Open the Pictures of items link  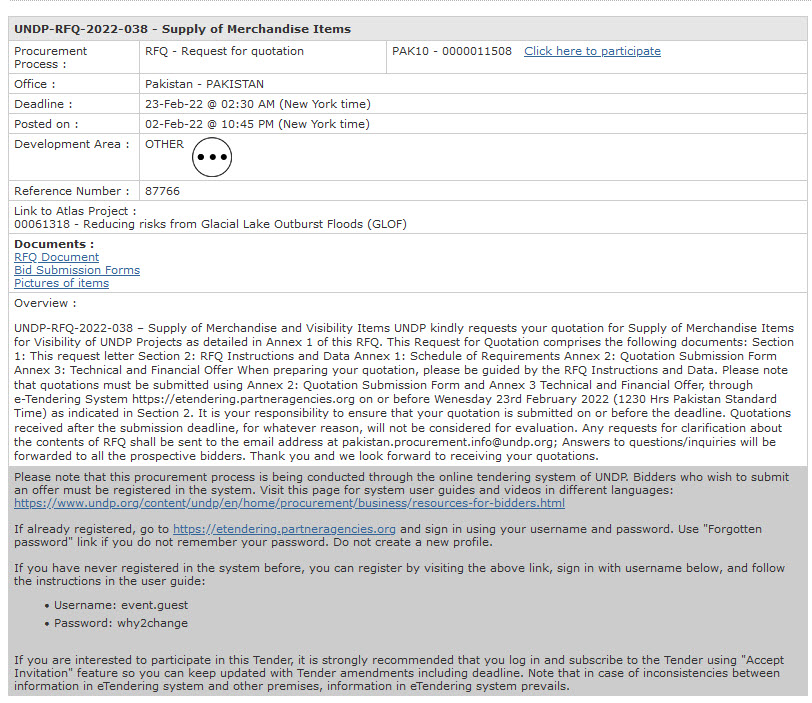(x=61, y=283)
